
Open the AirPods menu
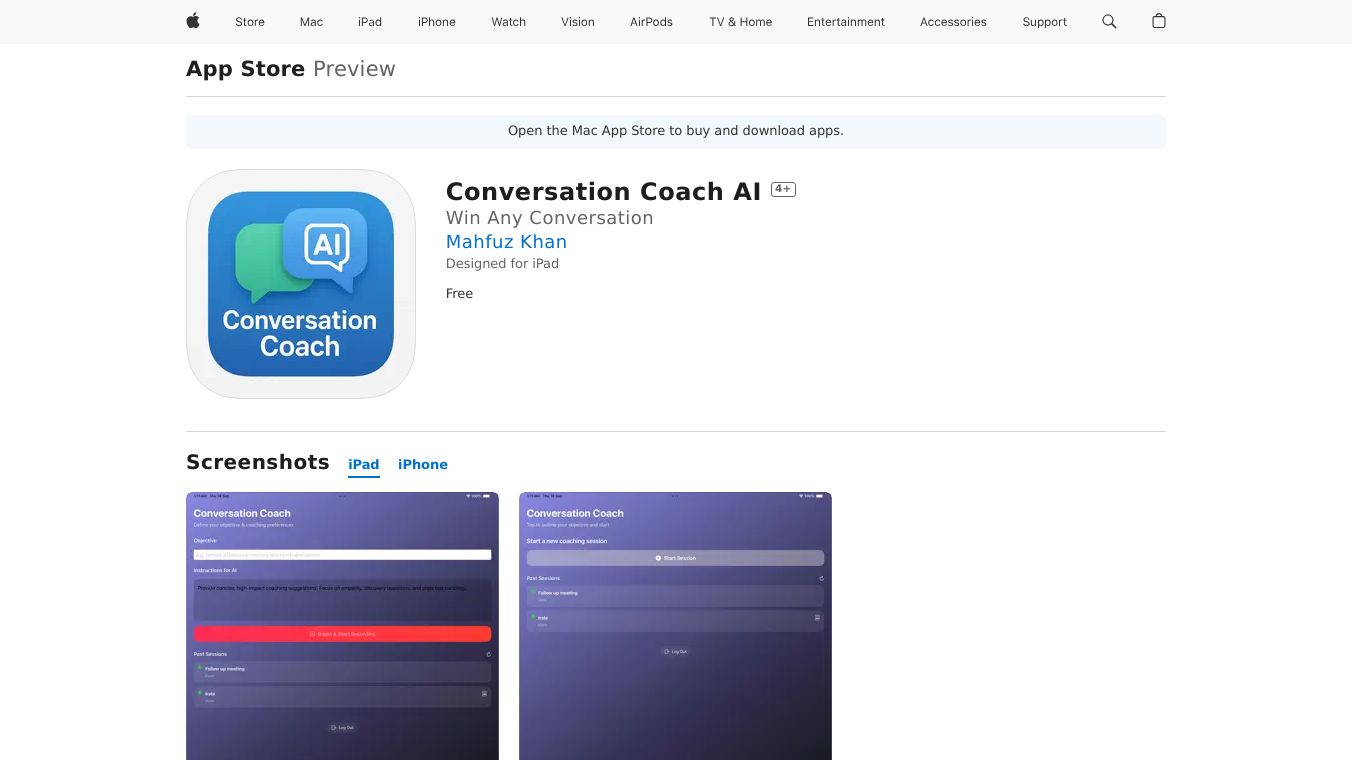[652, 22]
